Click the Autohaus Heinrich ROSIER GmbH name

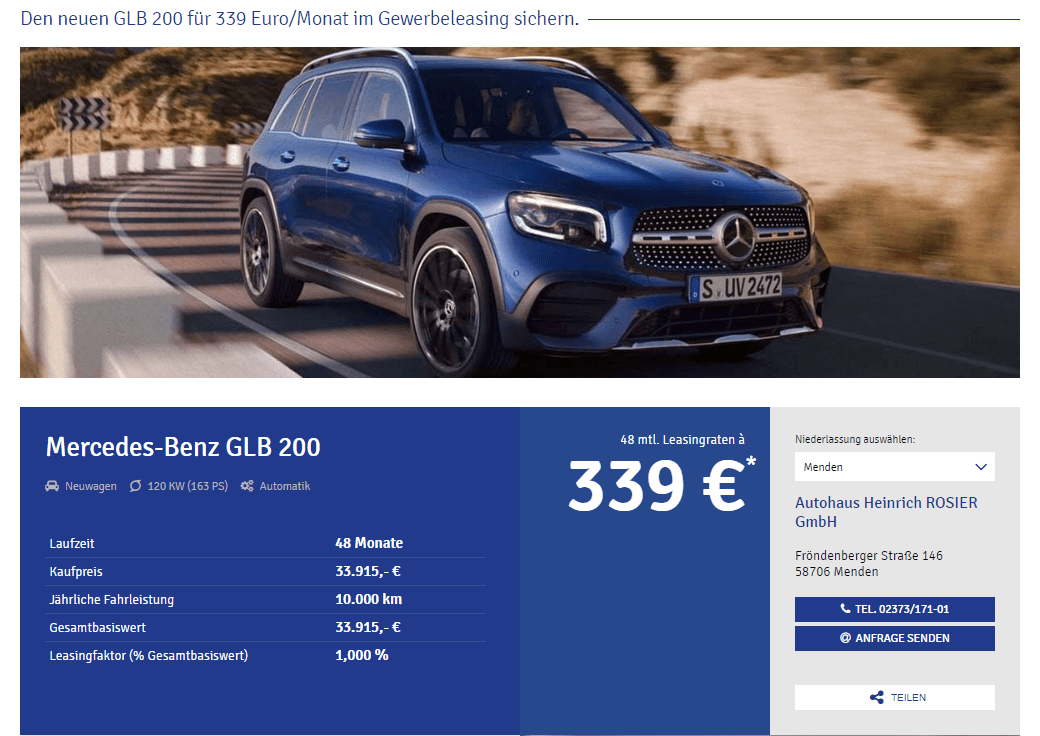(886, 512)
